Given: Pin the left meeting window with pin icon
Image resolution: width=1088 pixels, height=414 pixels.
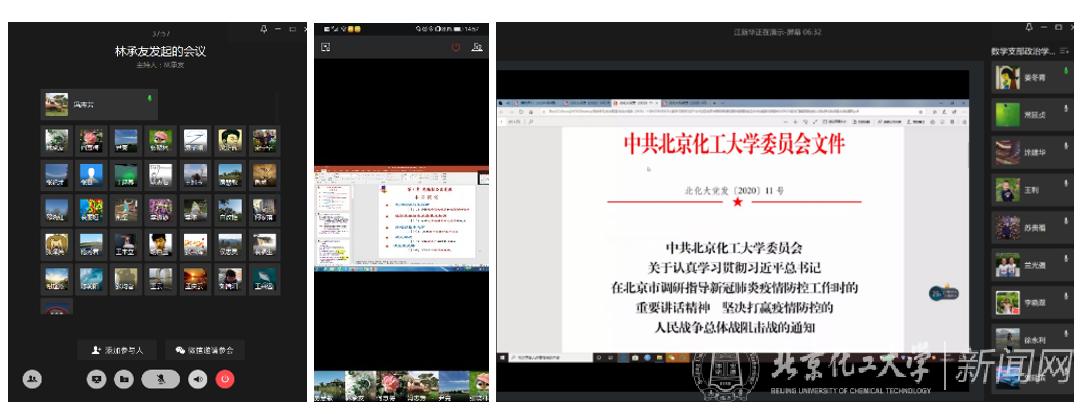Looking at the screenshot, I should click(264, 30).
